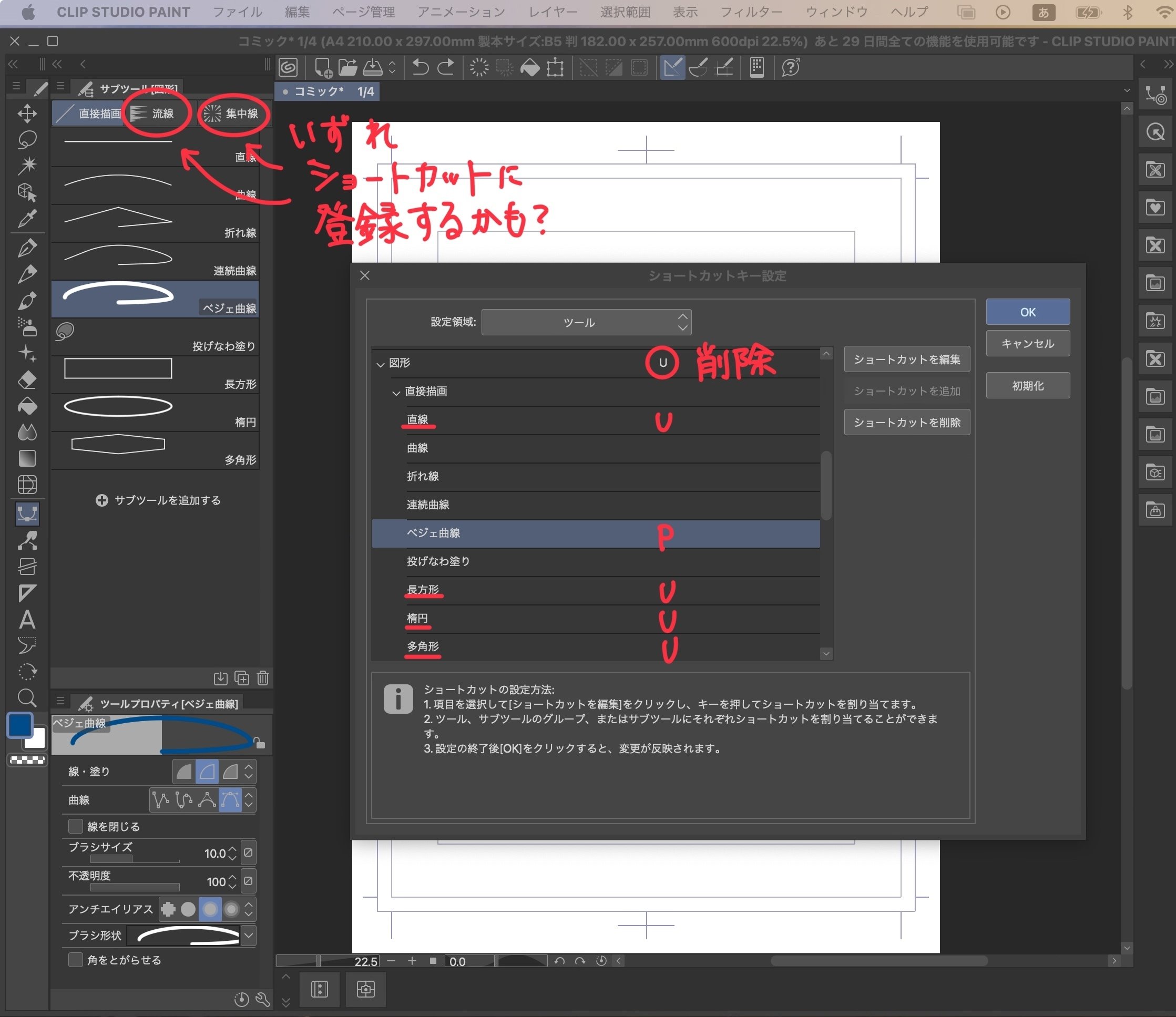1176x1017 pixels.
Task: Open CLIP STUDIO spiral icon in command bar
Action: 288,67
